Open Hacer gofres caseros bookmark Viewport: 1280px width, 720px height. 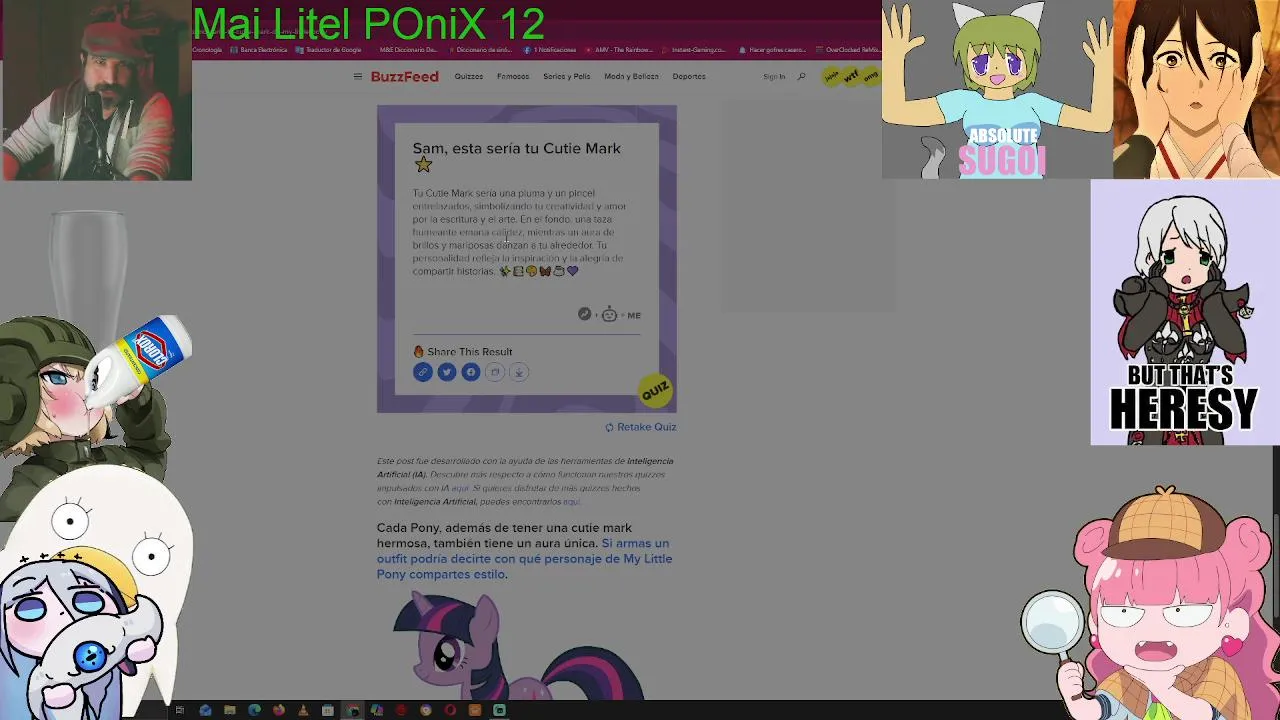(x=771, y=50)
